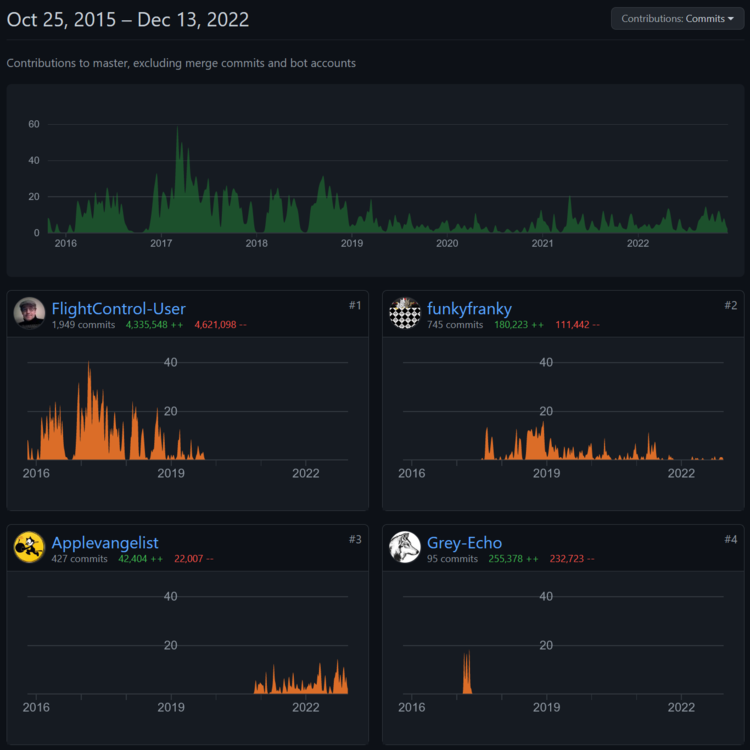Click Grey-Echo's orange commit spike
Screen dimensions: 750x750
(467, 673)
